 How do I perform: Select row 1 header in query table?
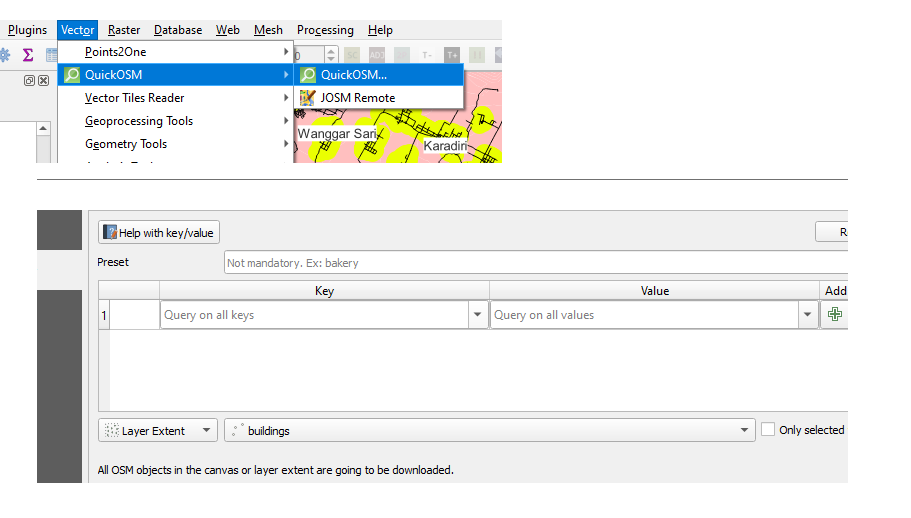click(x=104, y=315)
